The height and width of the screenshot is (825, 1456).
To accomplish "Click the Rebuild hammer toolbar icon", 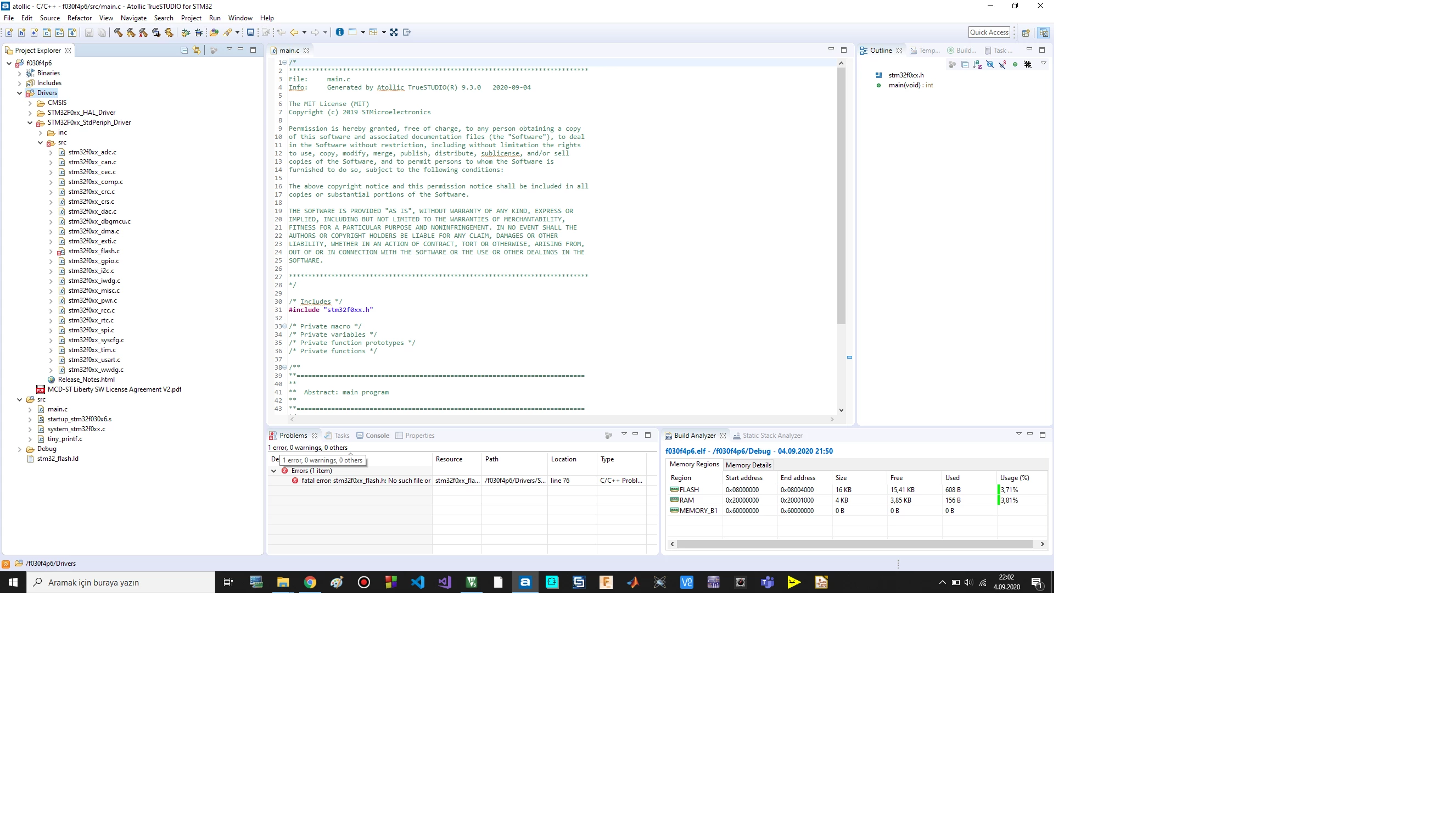I will tap(131, 32).
